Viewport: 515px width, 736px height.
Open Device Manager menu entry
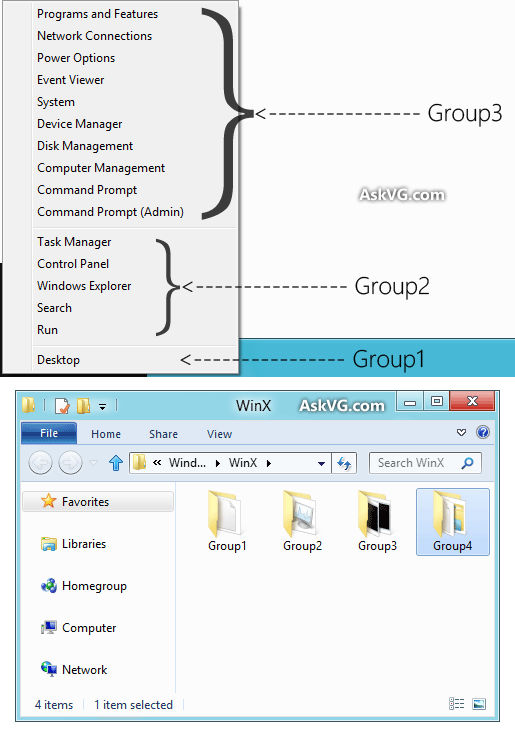(x=79, y=124)
